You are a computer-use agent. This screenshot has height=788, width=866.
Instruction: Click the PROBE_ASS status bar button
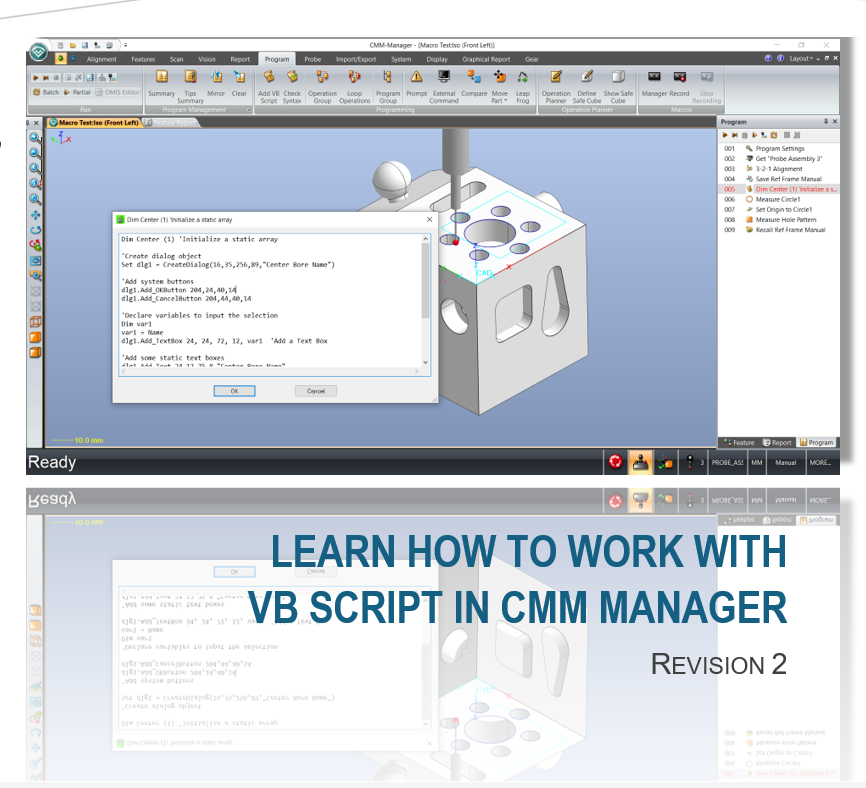click(x=727, y=463)
